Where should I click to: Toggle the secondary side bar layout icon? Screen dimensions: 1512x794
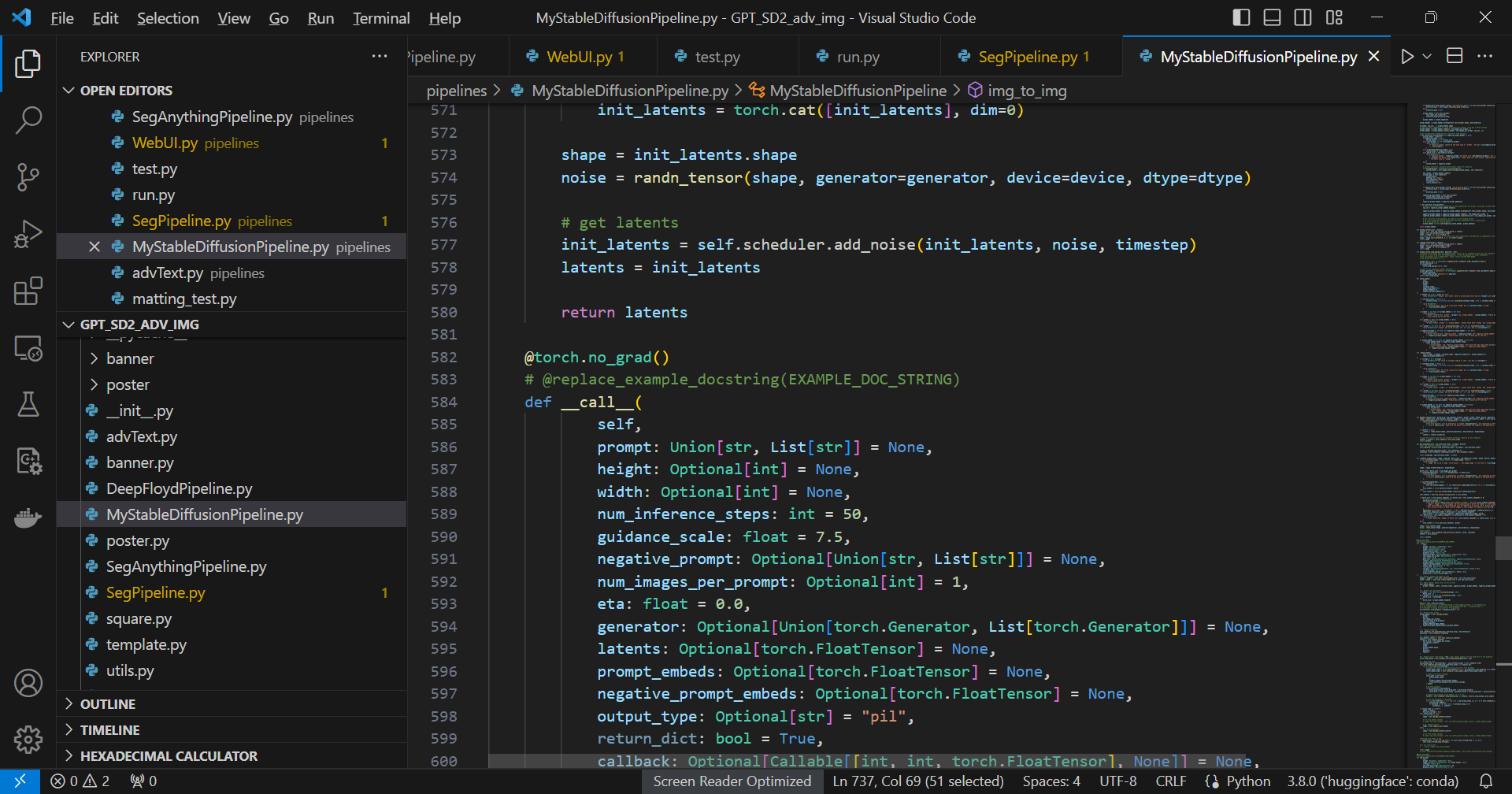coord(1303,17)
